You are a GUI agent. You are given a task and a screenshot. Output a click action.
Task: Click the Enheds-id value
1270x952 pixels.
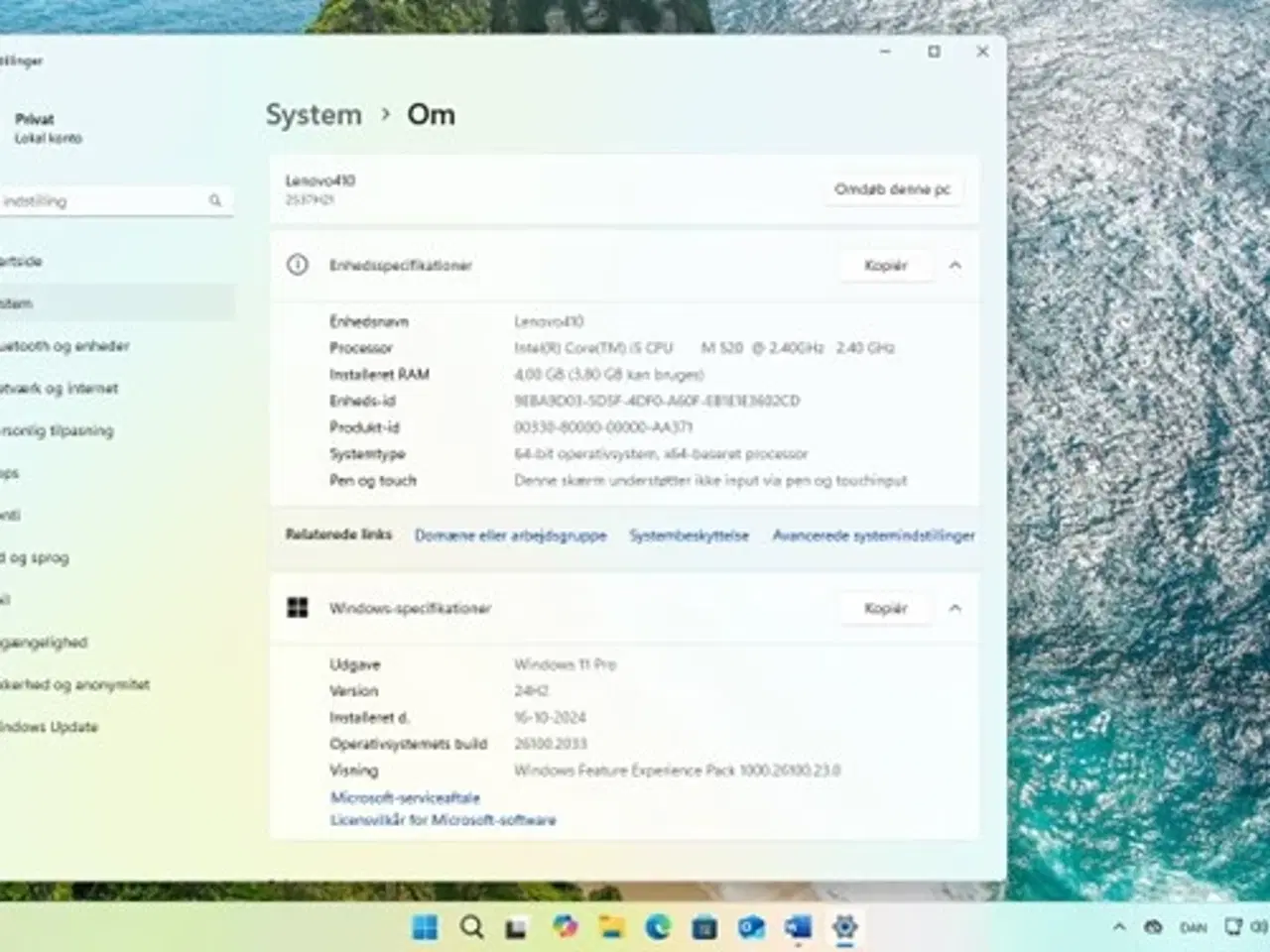(x=656, y=401)
